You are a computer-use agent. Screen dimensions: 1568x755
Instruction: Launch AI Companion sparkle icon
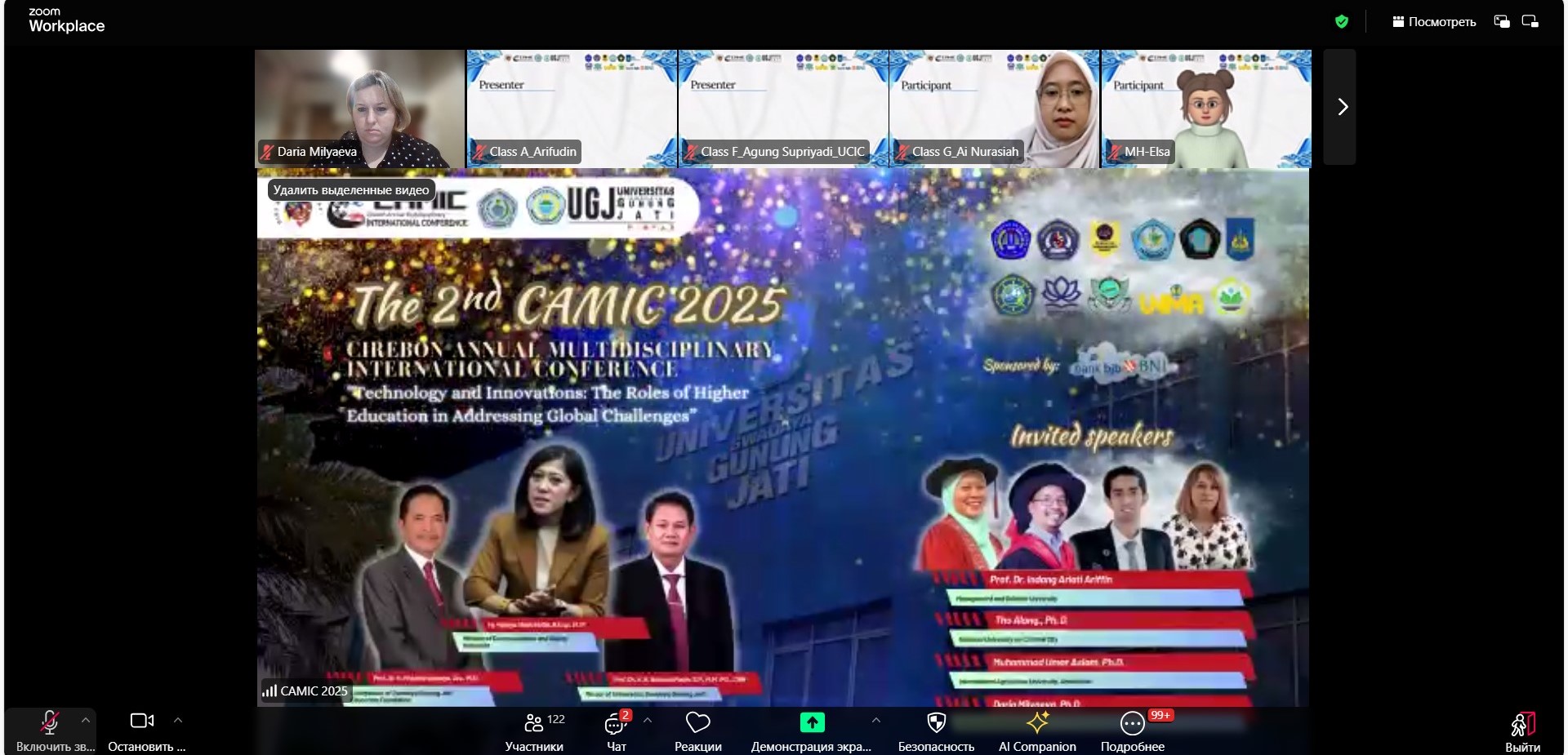click(1037, 724)
